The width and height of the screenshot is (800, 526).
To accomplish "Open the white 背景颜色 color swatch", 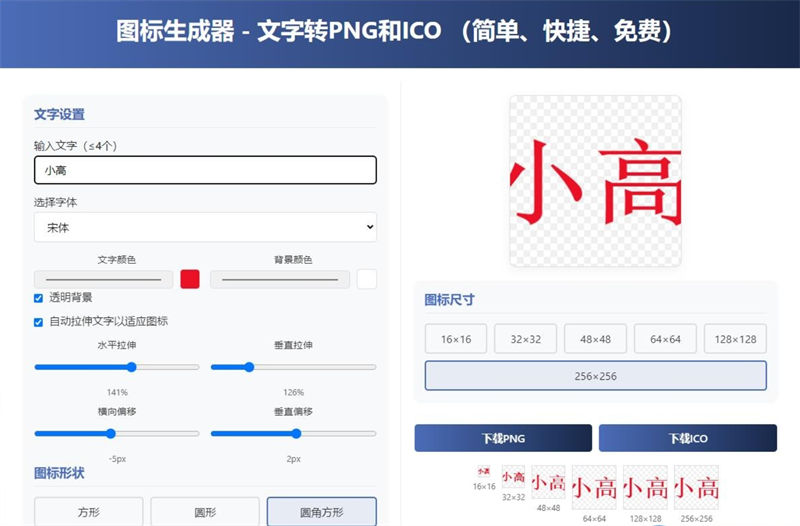I will (367, 279).
